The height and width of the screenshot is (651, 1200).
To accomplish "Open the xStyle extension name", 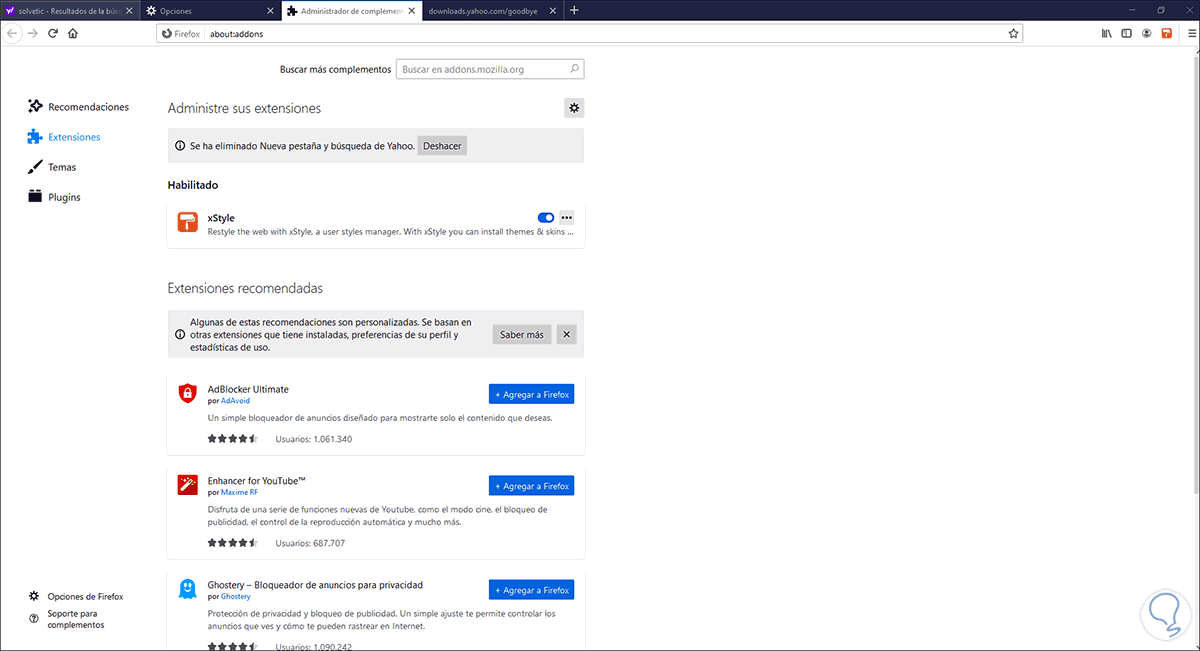I will 221,218.
